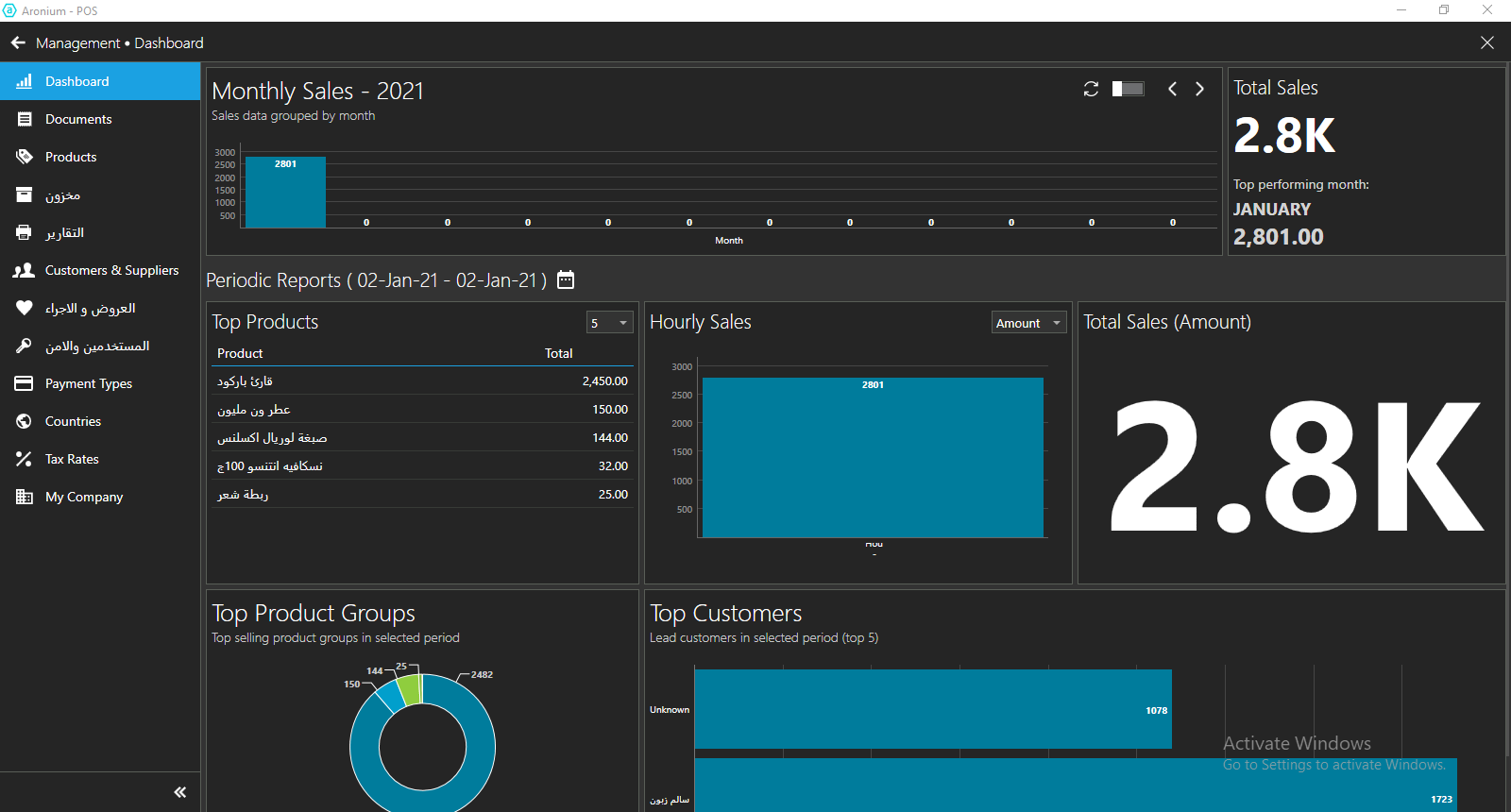1511x812 pixels.
Task: Go to previous year in Monthly Sales
Action: 1172,89
